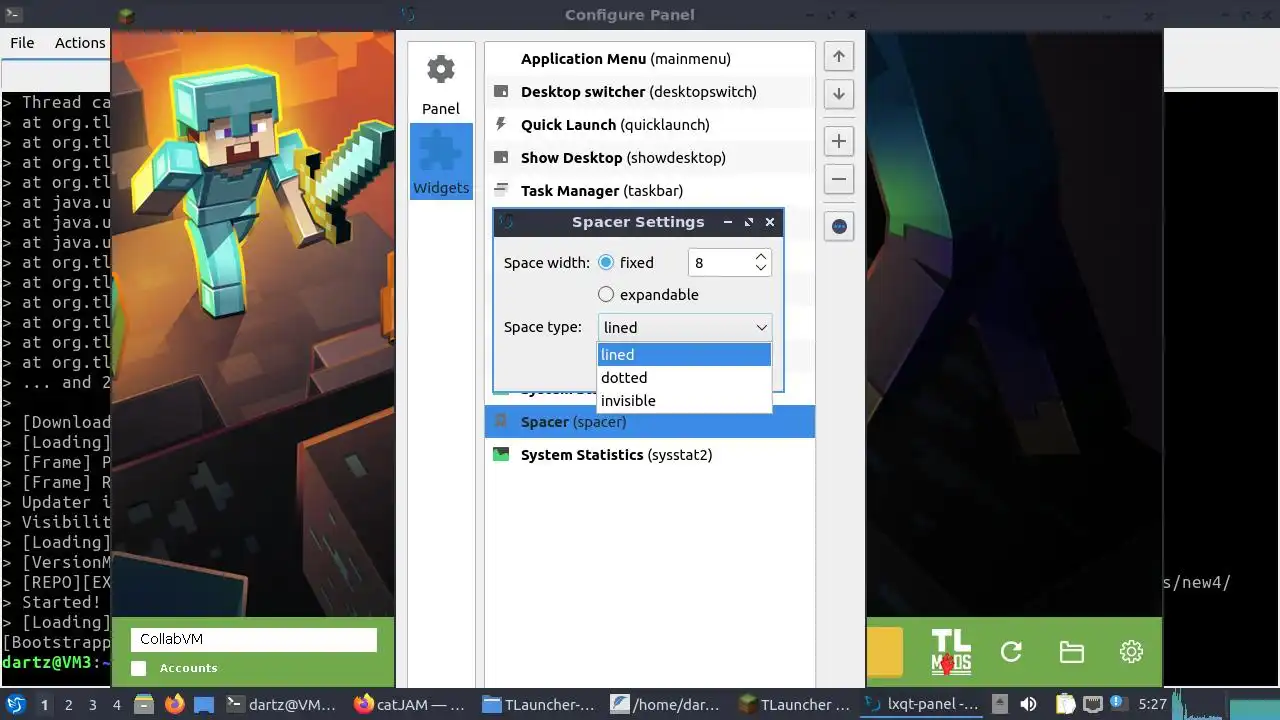Maximize the Spacer Settings dialog

tap(749, 223)
